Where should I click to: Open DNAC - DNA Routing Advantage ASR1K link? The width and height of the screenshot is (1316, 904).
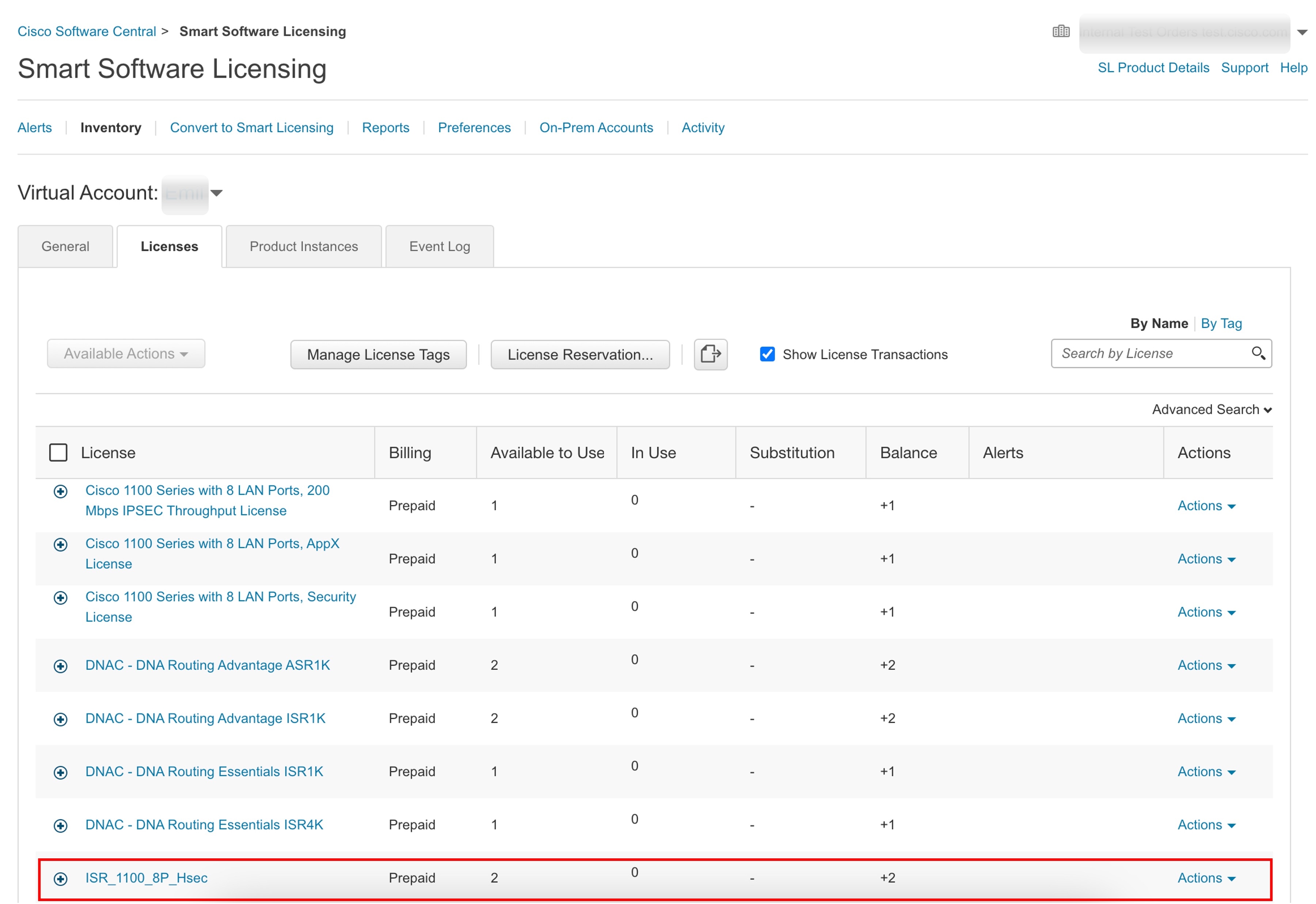208,665
